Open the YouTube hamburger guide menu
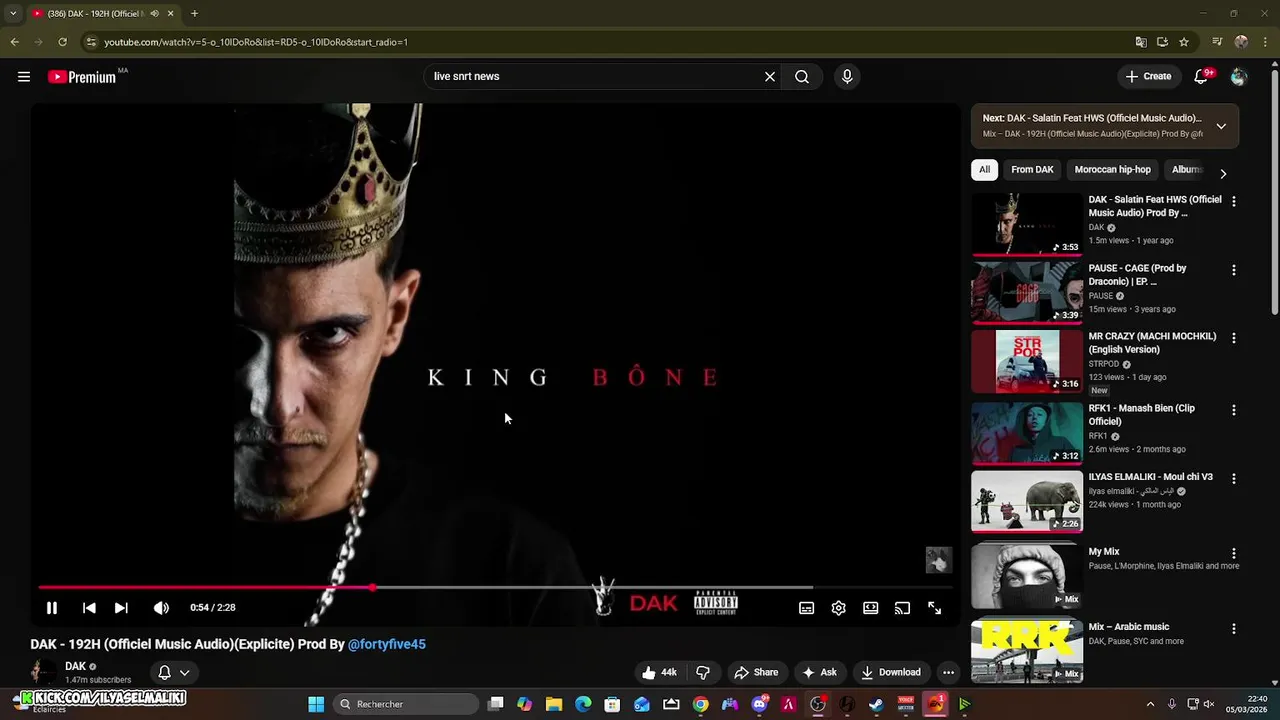1280x720 pixels. click(x=24, y=77)
